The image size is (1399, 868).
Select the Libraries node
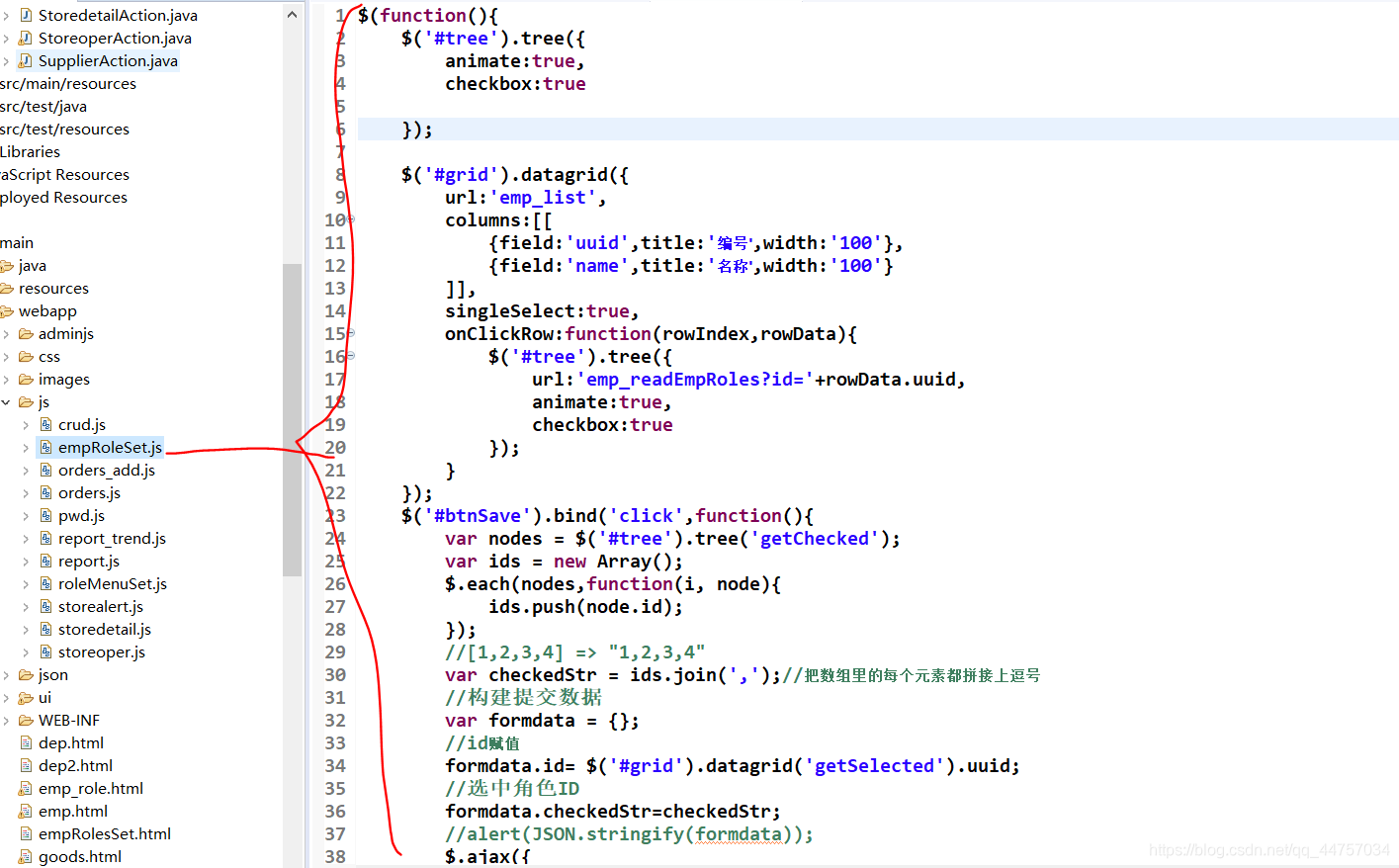pyautogui.click(x=30, y=151)
